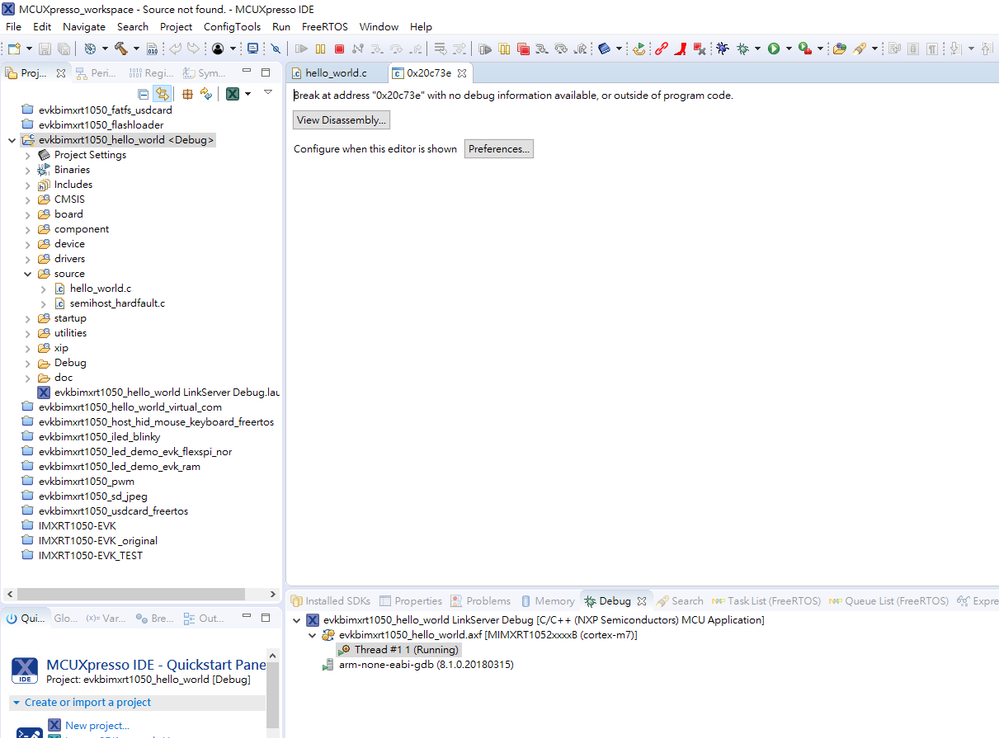Click the New project link
Screen dimensions: 999x738
(x=97, y=725)
